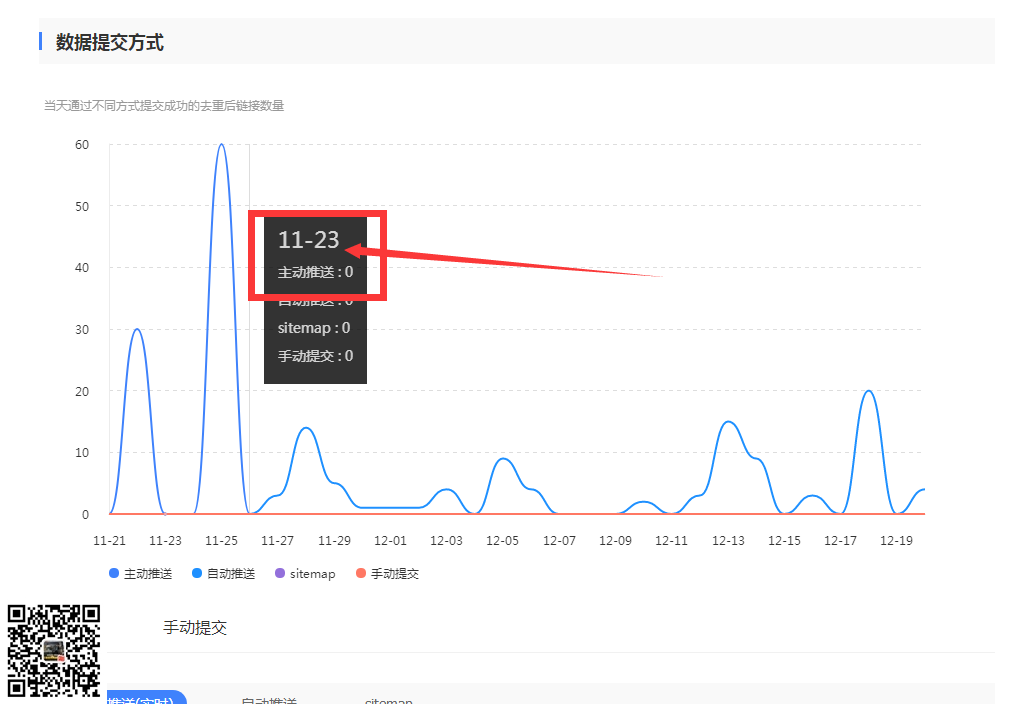Open the 手动提交 tab

point(195,628)
